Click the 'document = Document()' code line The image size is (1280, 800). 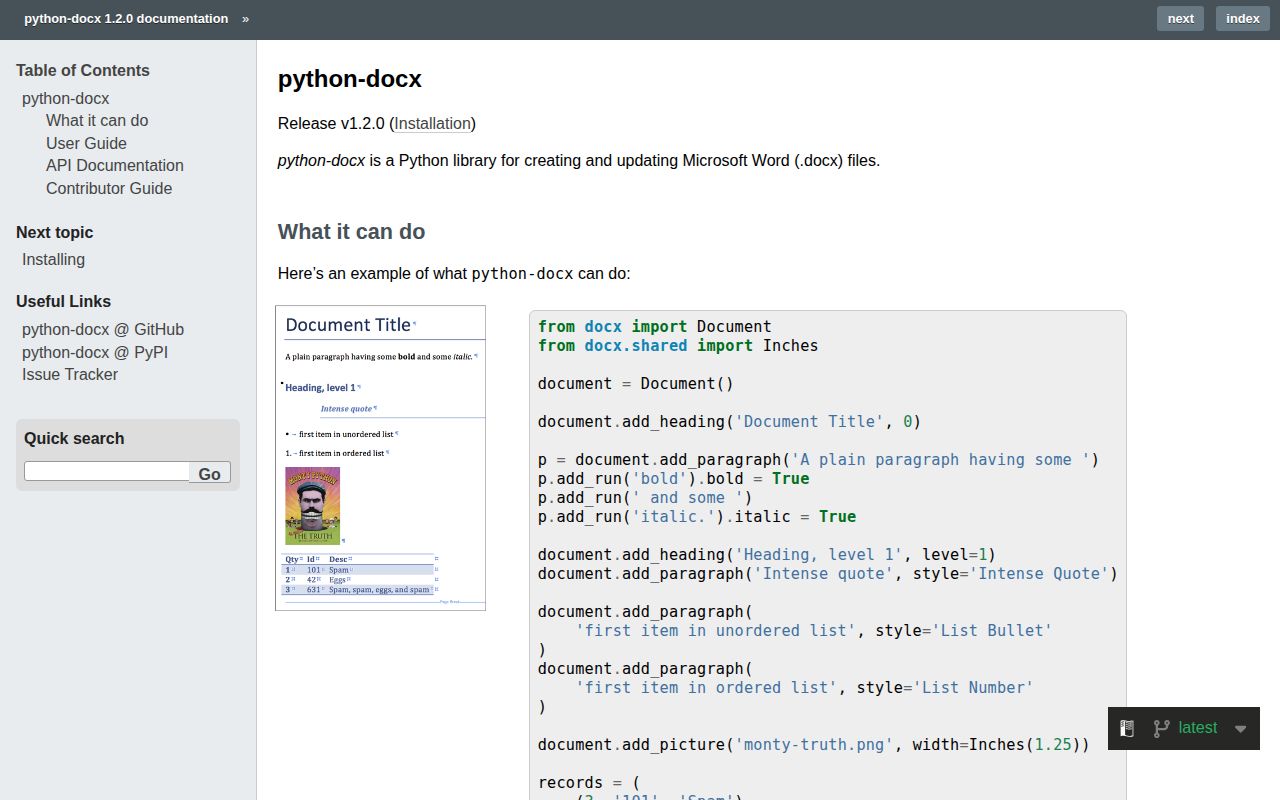click(x=636, y=383)
